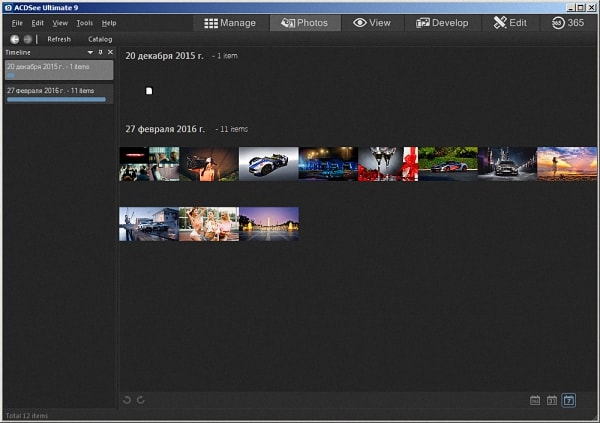Screen dimensions: 600x423
Task: Switch to Manage mode
Action: [229, 22]
